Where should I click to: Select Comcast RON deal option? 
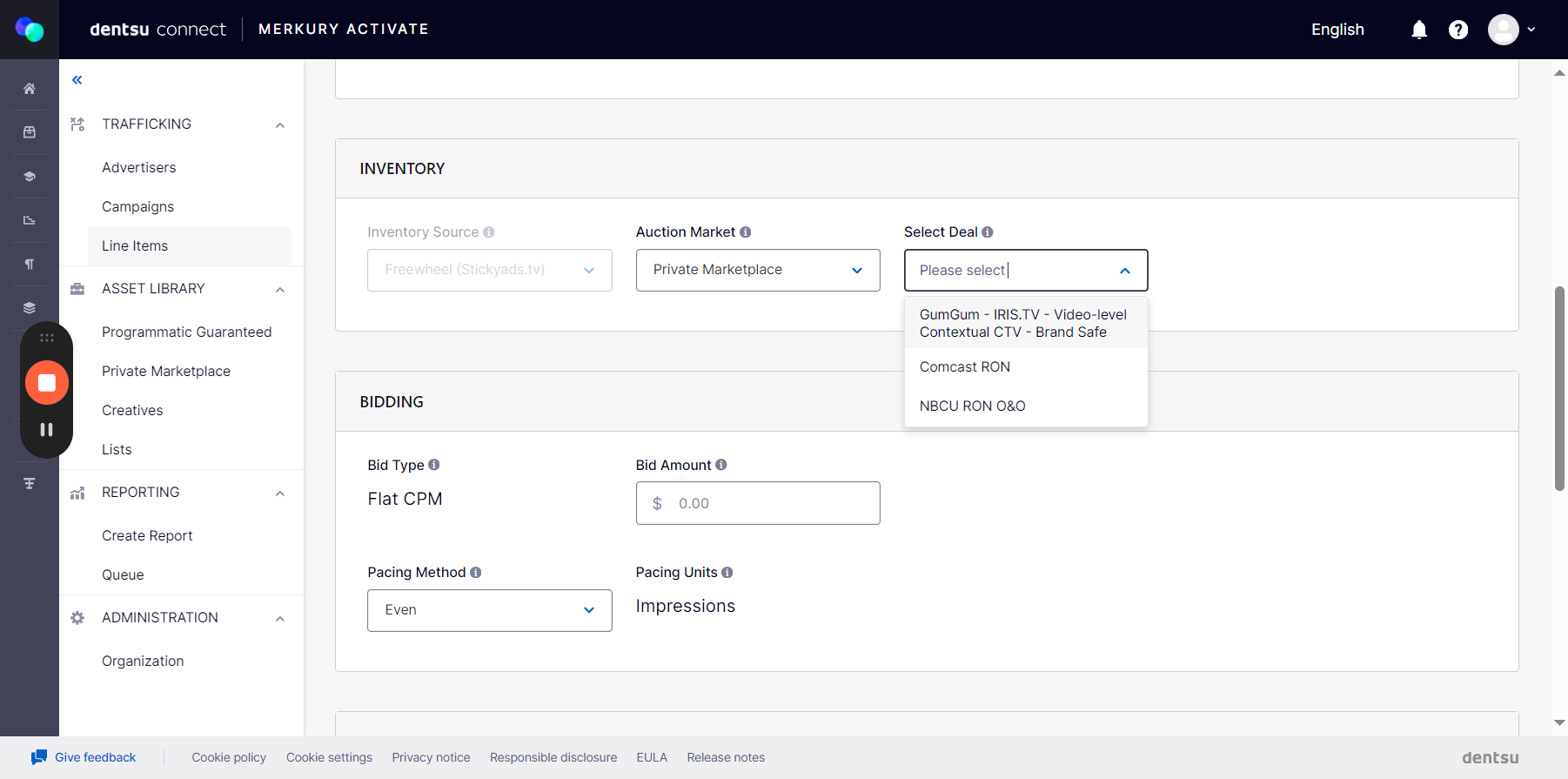(x=1026, y=367)
